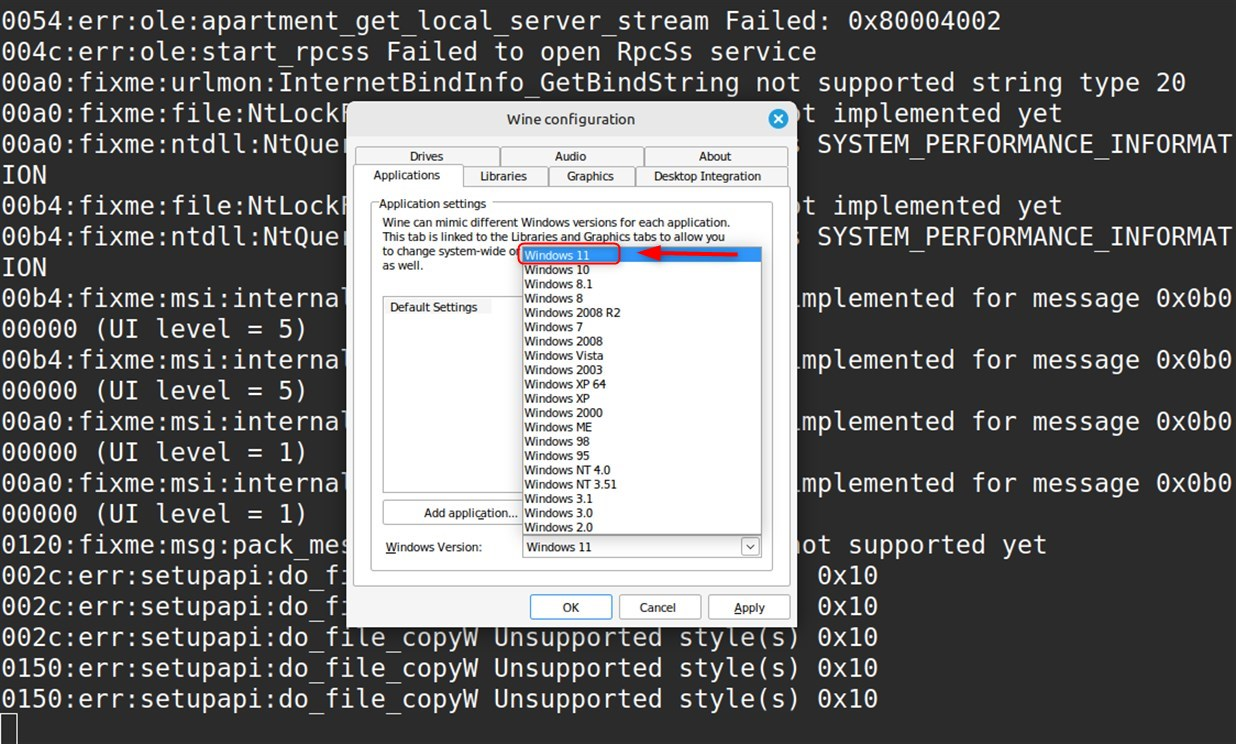Click the Cancel button
Viewport: 1236px width, 744px height.
click(x=658, y=607)
